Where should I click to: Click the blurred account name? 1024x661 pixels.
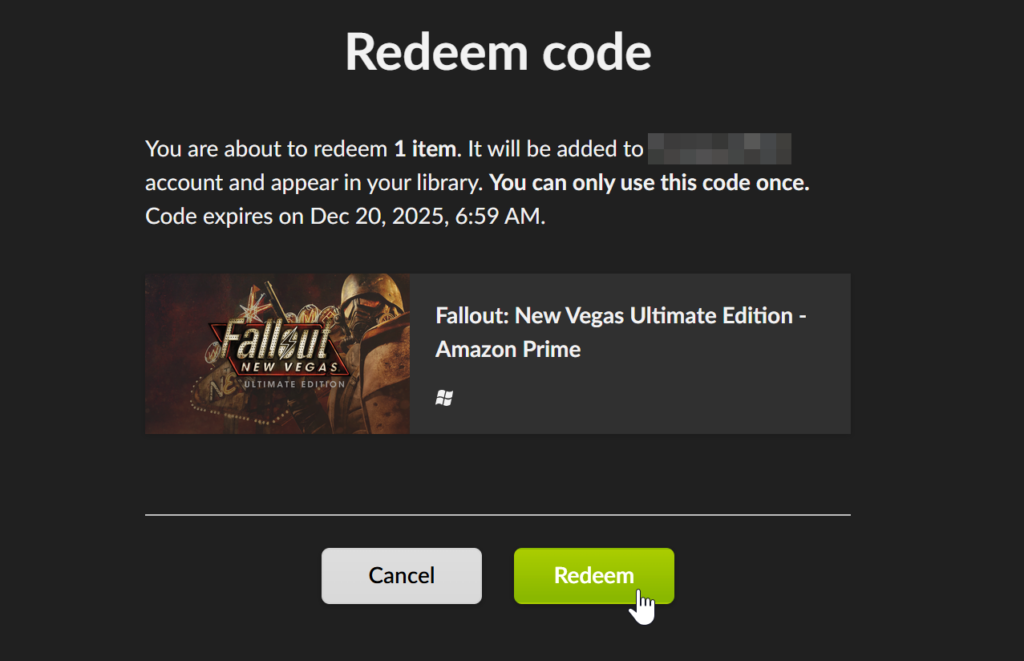coord(719,151)
